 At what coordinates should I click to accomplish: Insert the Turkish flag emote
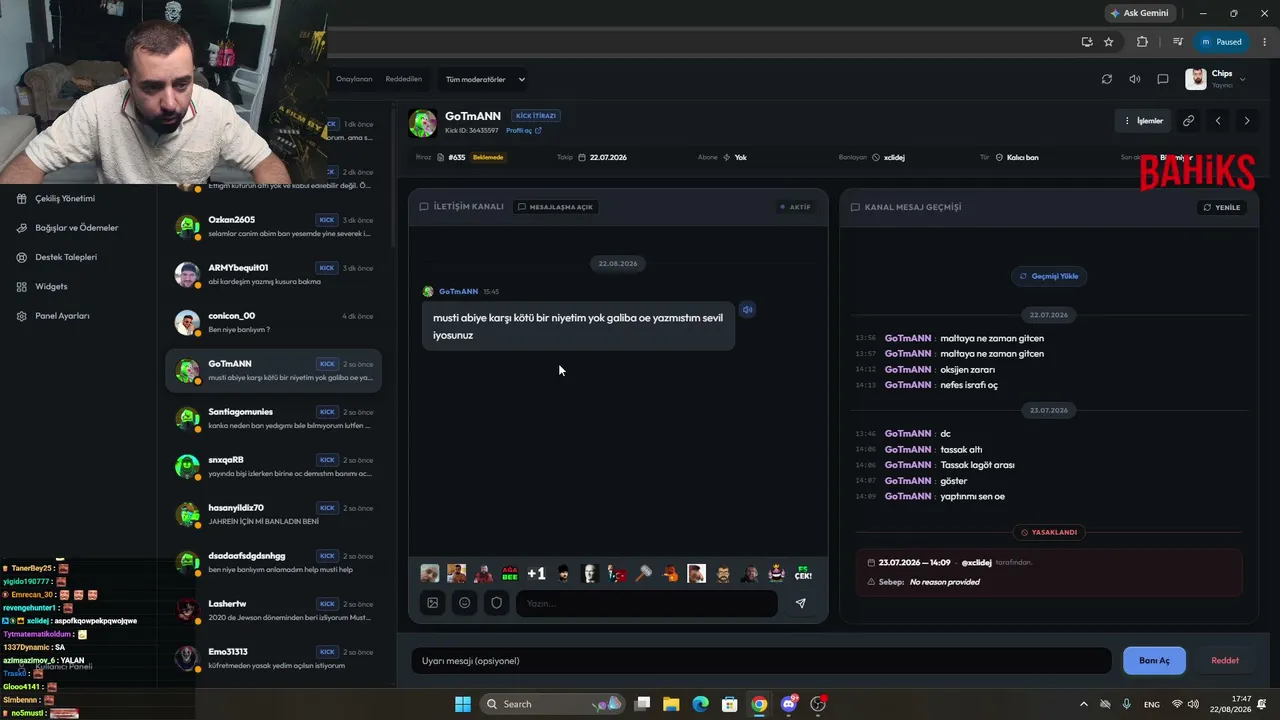click(x=617, y=574)
